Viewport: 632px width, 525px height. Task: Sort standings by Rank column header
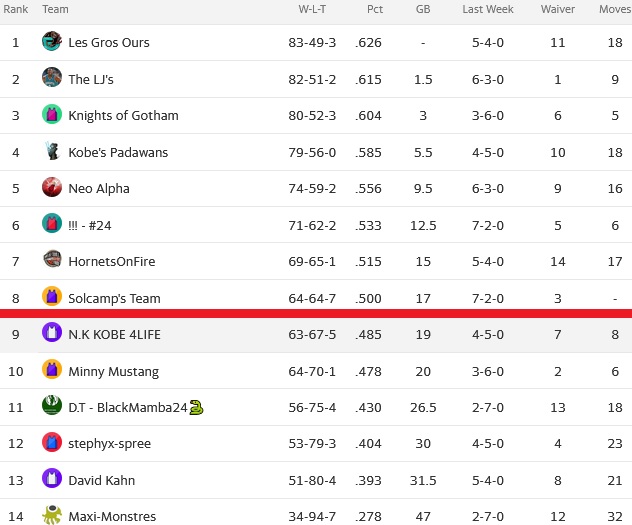click(15, 9)
